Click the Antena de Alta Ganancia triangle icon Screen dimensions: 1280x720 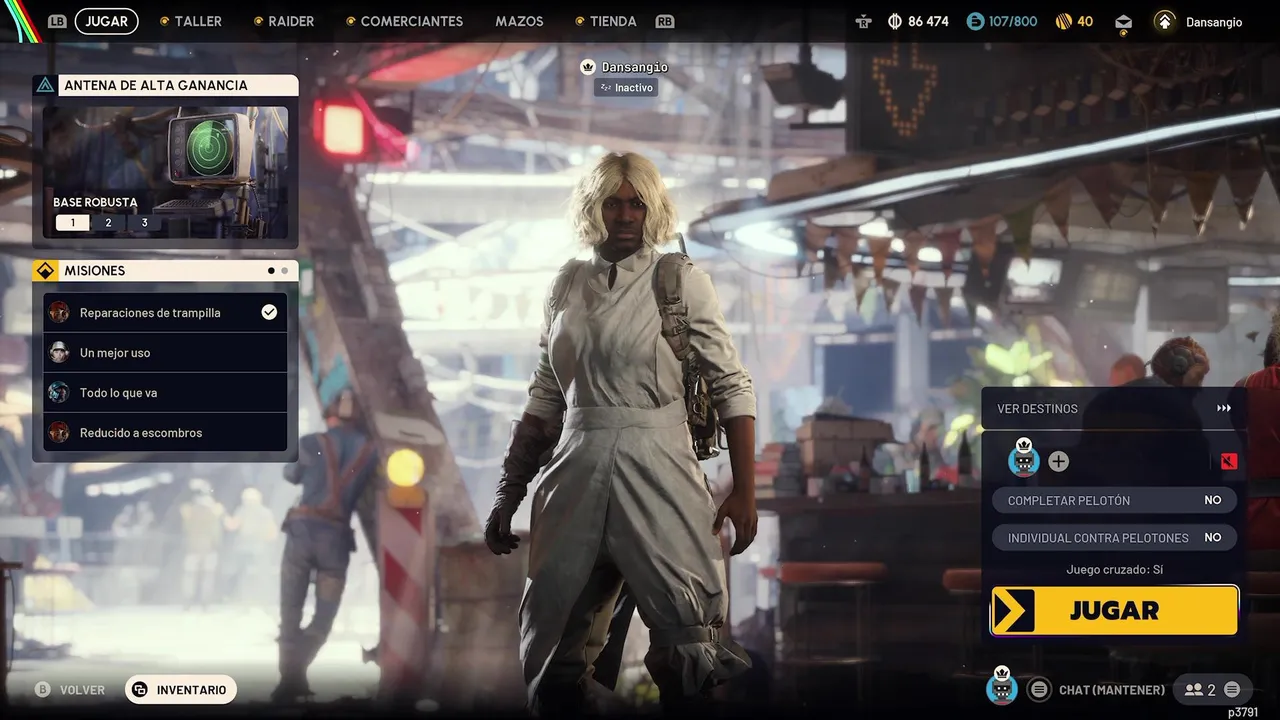[44, 85]
